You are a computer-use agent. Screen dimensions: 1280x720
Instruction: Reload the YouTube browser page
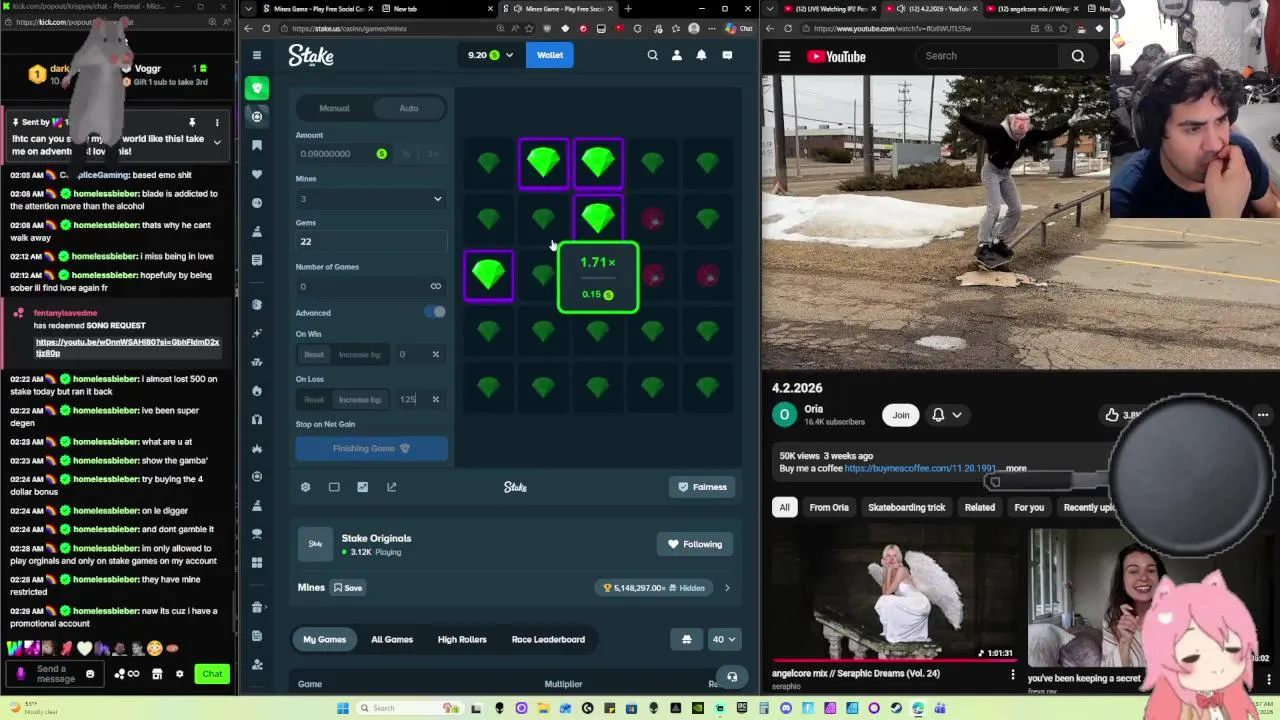pyautogui.click(x=788, y=29)
